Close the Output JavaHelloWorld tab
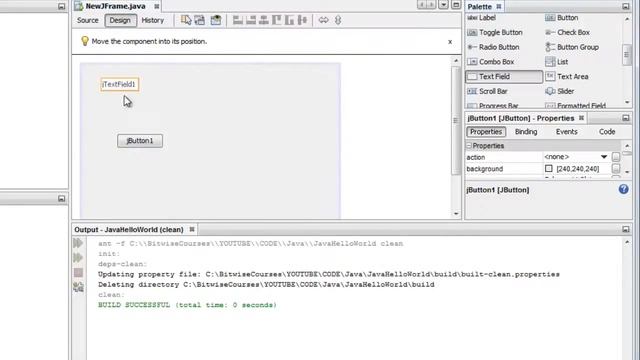Viewport: 640px width, 360px height. pyautogui.click(x=192, y=229)
